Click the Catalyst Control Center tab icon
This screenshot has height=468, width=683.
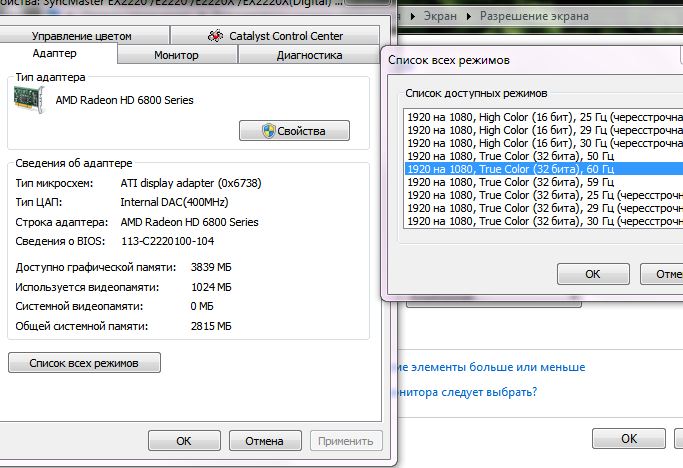pos(214,36)
